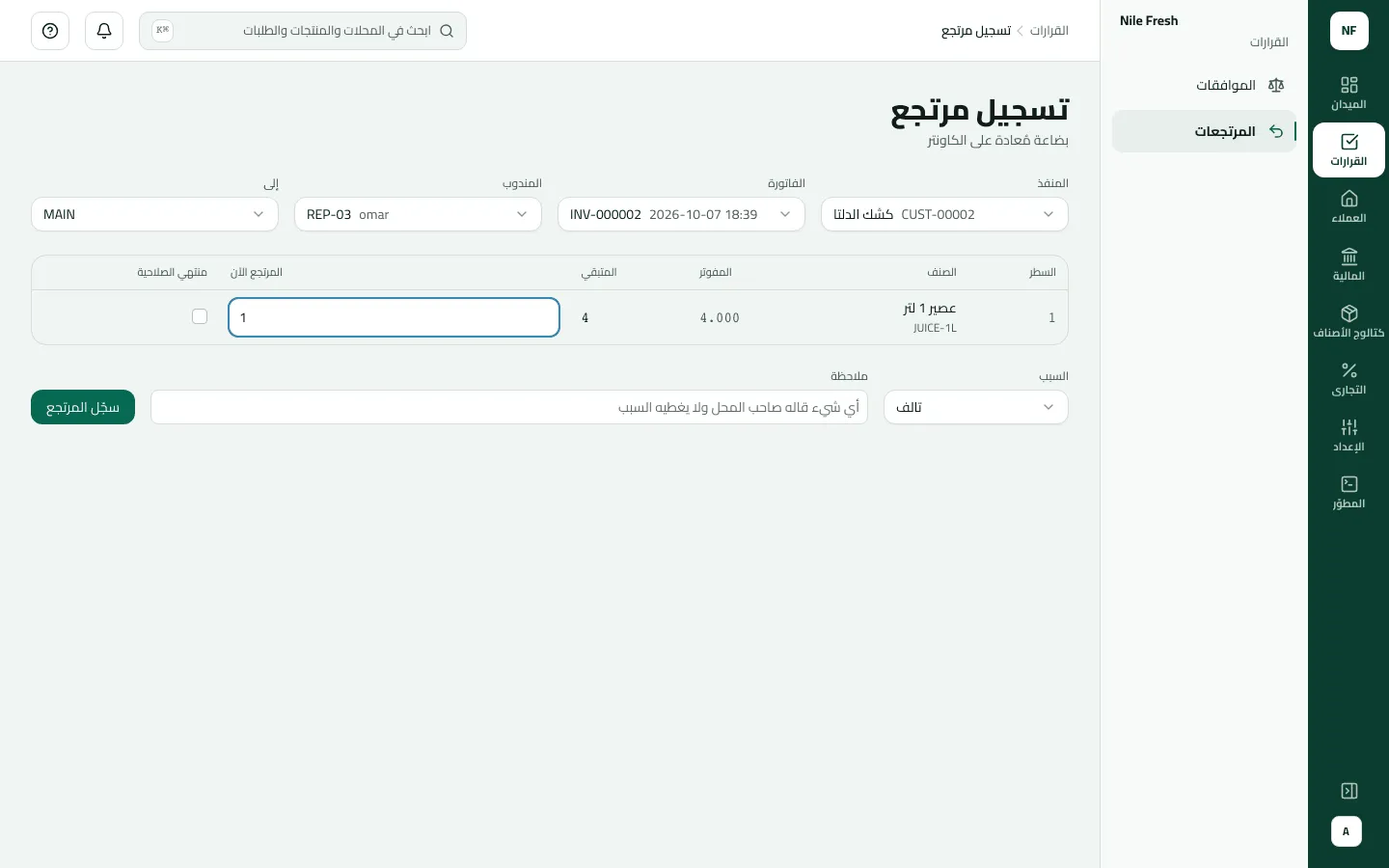
Task: Click the search magnifier icon
Action: [x=447, y=31]
